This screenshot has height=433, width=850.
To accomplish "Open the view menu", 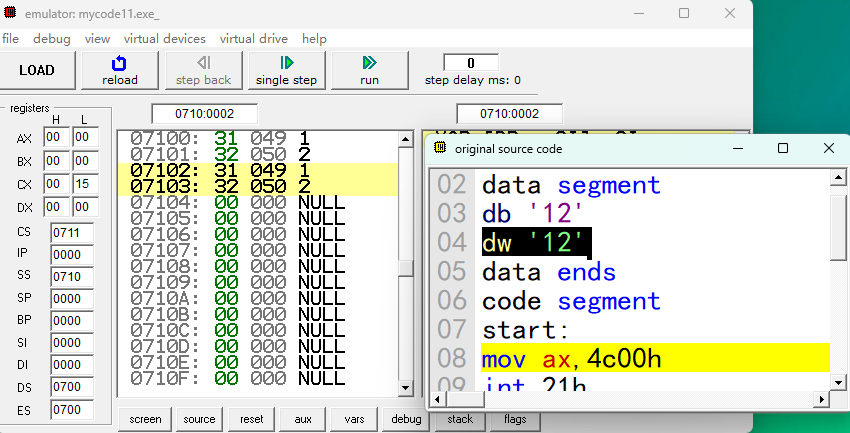I will (x=98, y=39).
